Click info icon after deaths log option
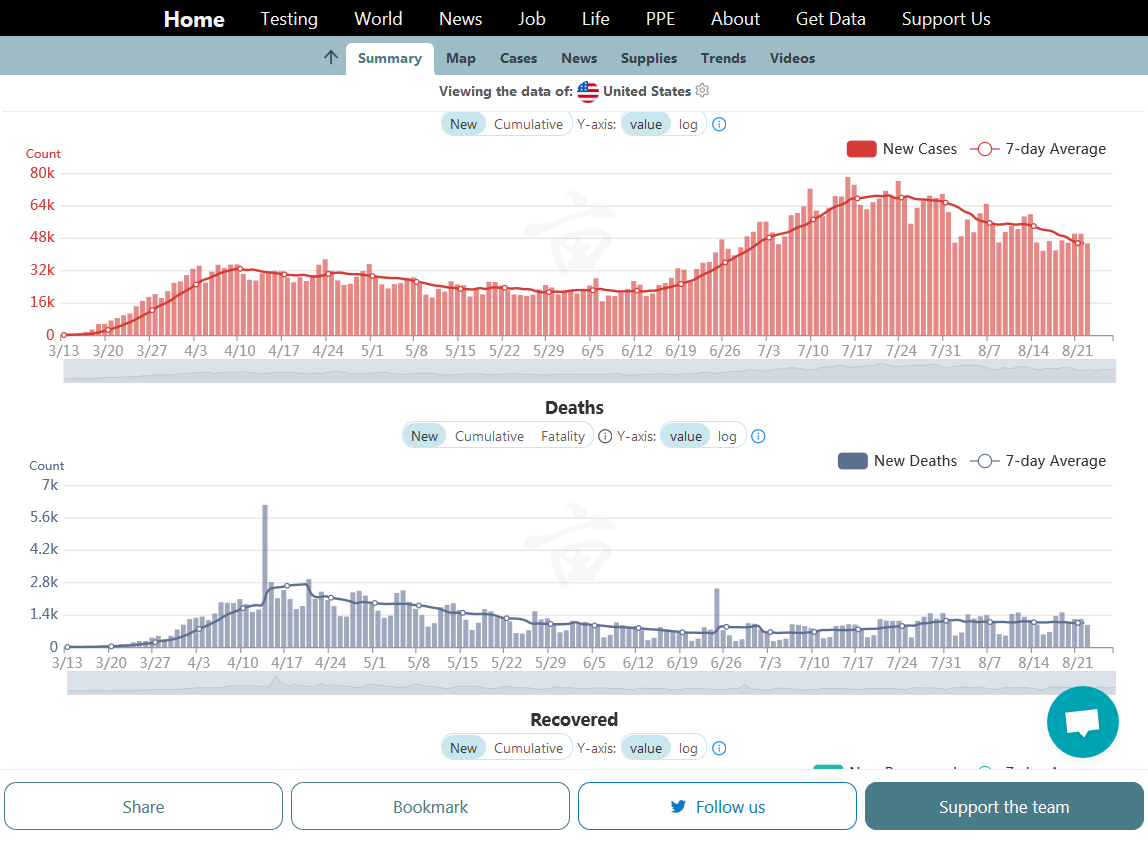This screenshot has width=1148, height=842. (x=758, y=437)
